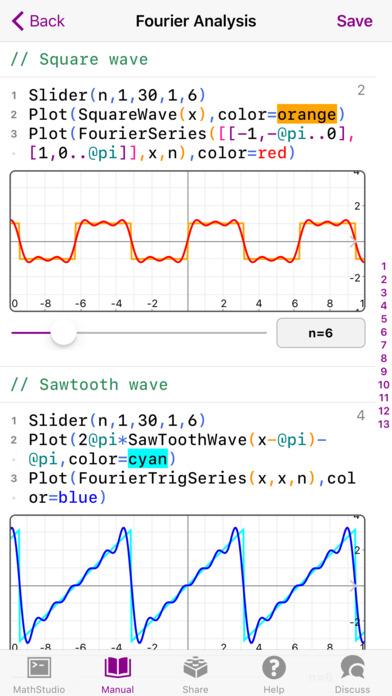Click the square wave plot

point(187,241)
